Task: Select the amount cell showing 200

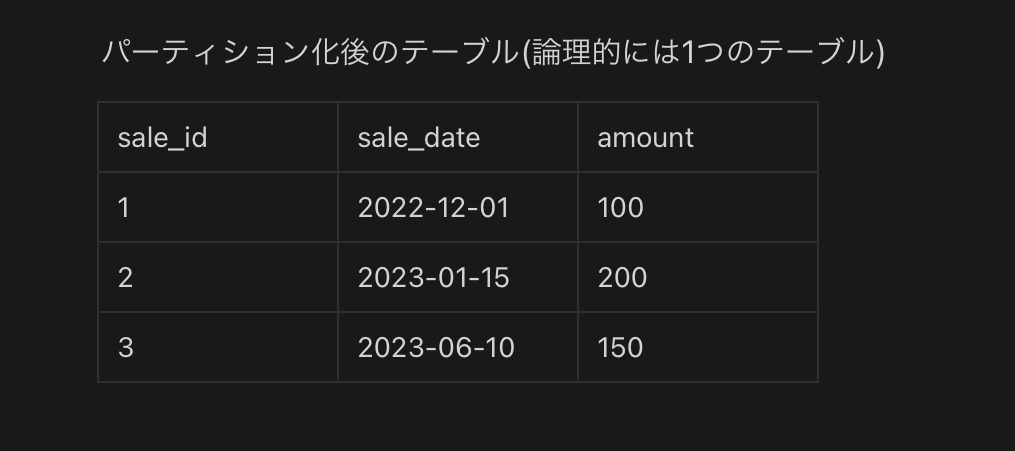Action: 698,277
